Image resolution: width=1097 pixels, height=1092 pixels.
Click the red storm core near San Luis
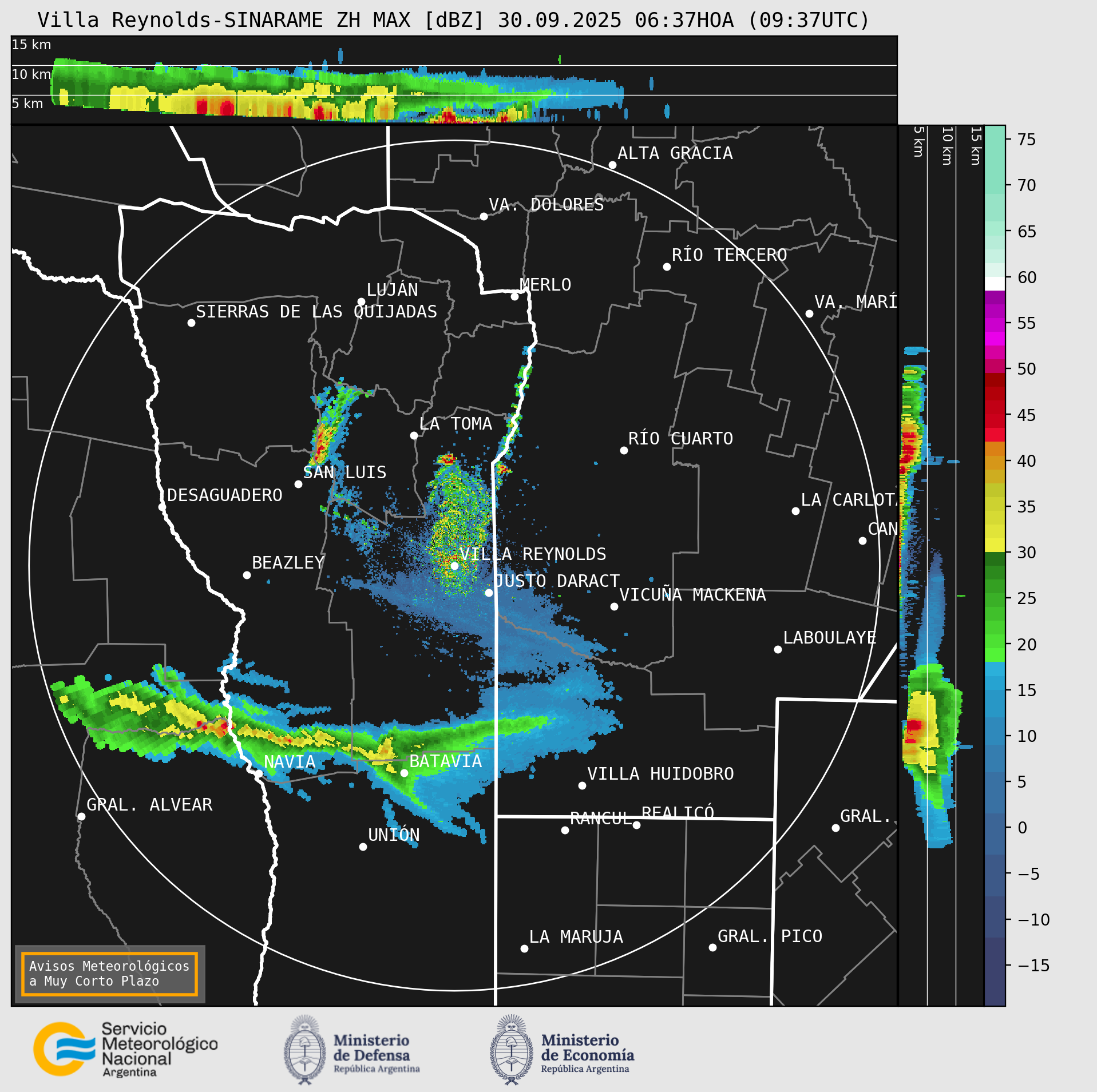pyautogui.click(x=320, y=443)
